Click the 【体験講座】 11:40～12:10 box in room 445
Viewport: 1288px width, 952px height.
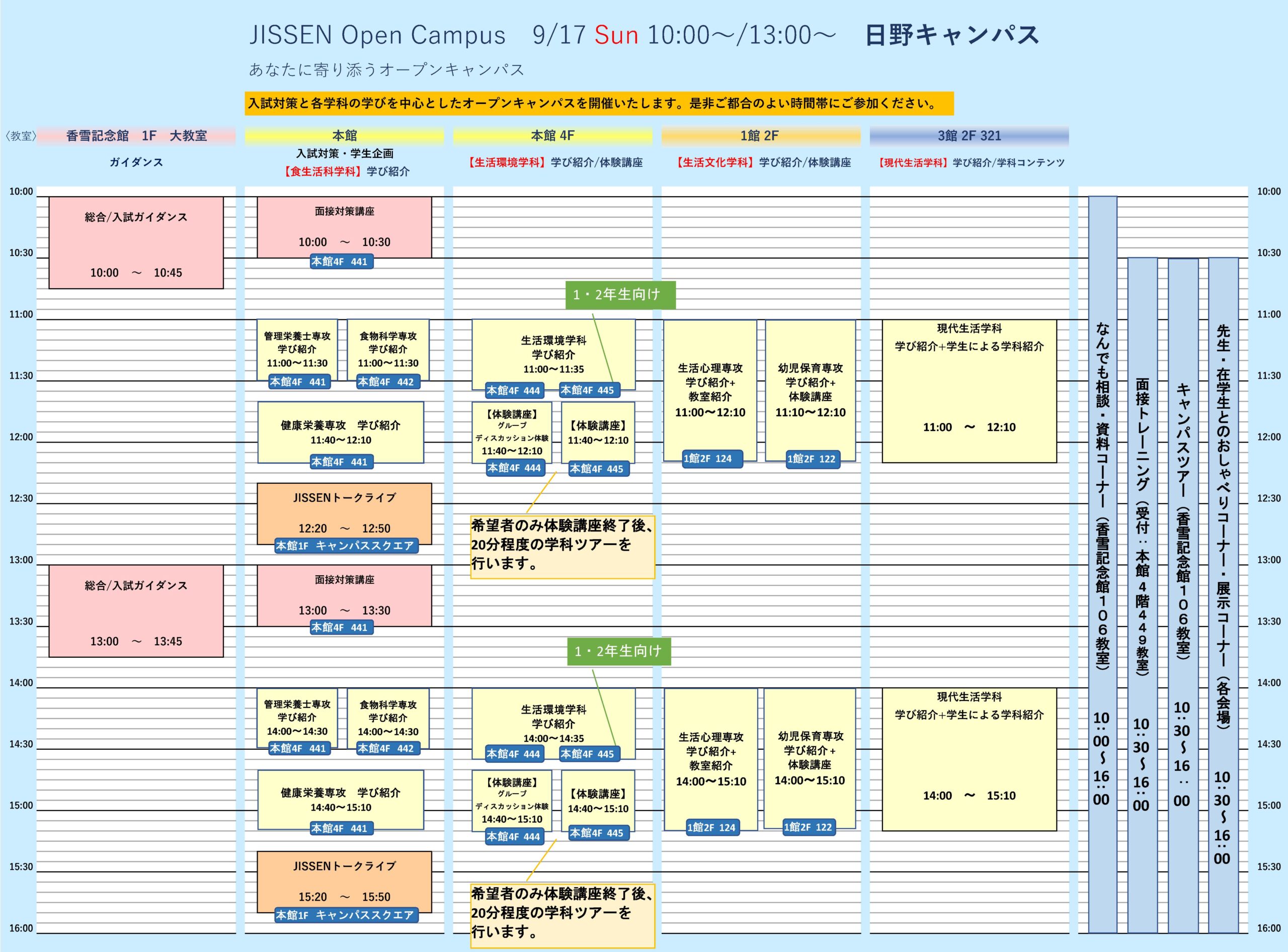click(598, 432)
